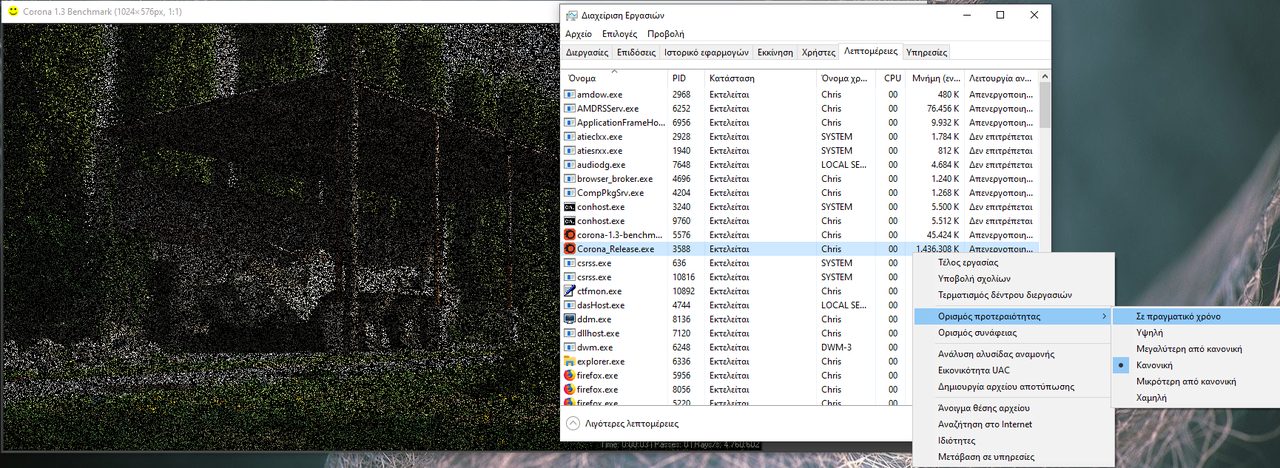Open the Προβολή menu
The height and width of the screenshot is (468, 1280).
(x=665, y=33)
